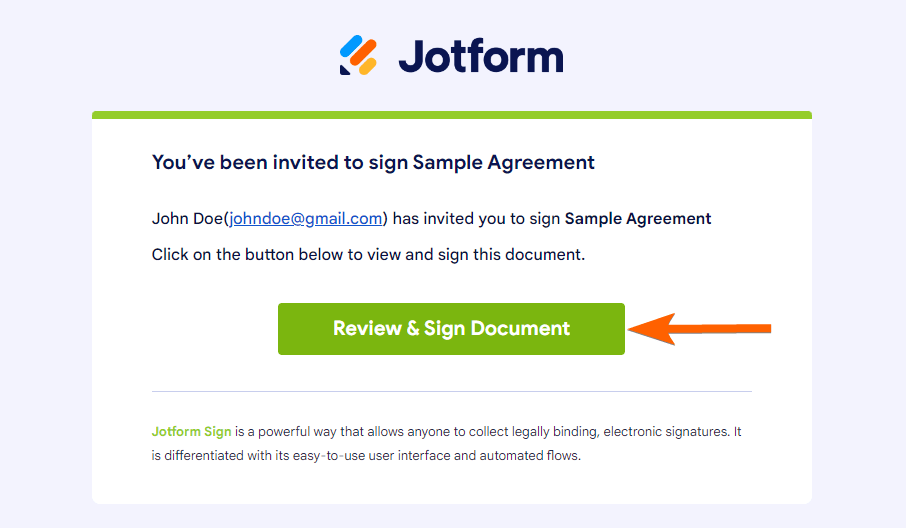Click the "You've been invited" heading
906x528 pixels.
[x=280, y=162]
